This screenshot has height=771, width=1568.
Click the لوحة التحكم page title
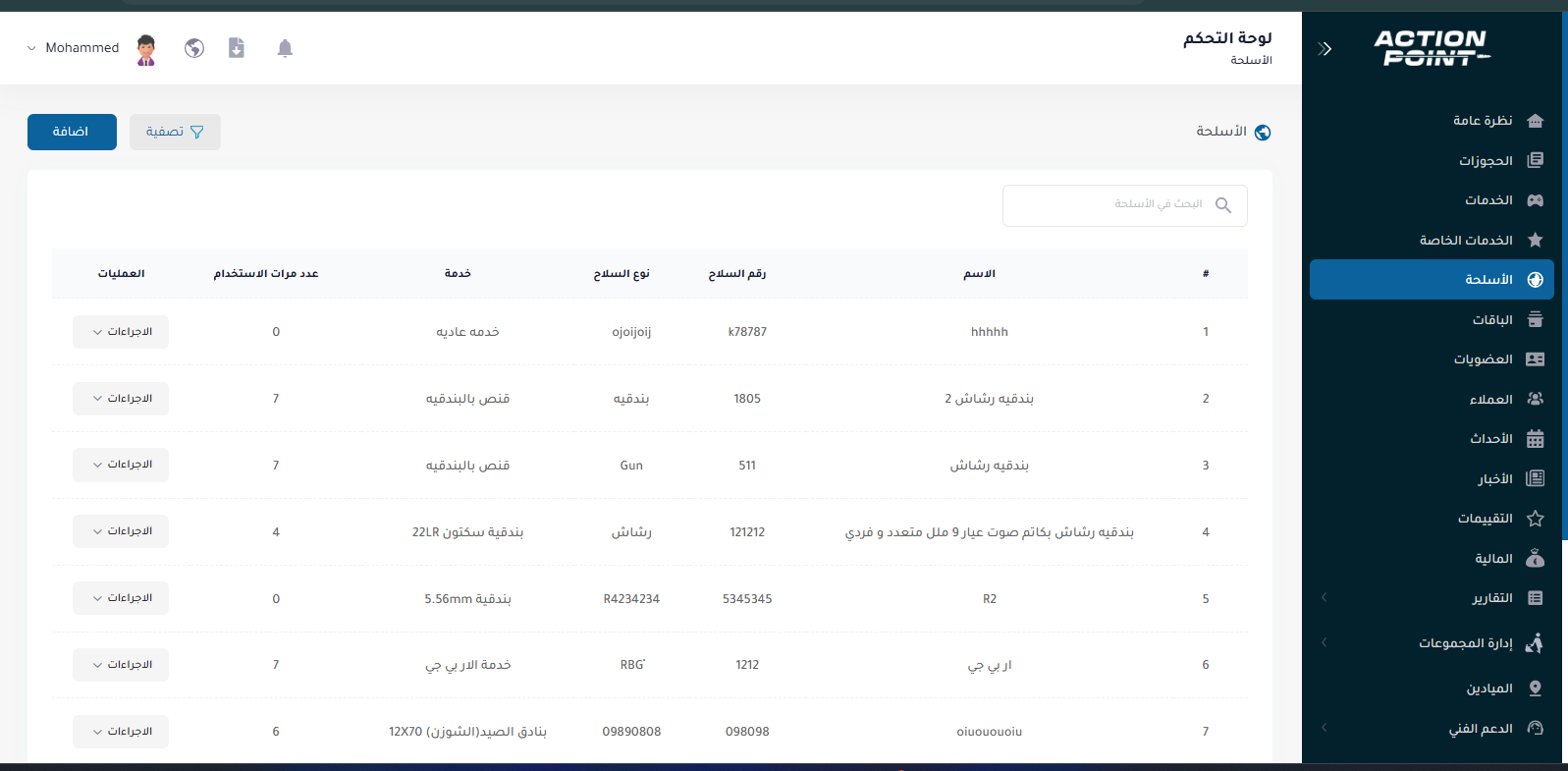click(x=1227, y=38)
